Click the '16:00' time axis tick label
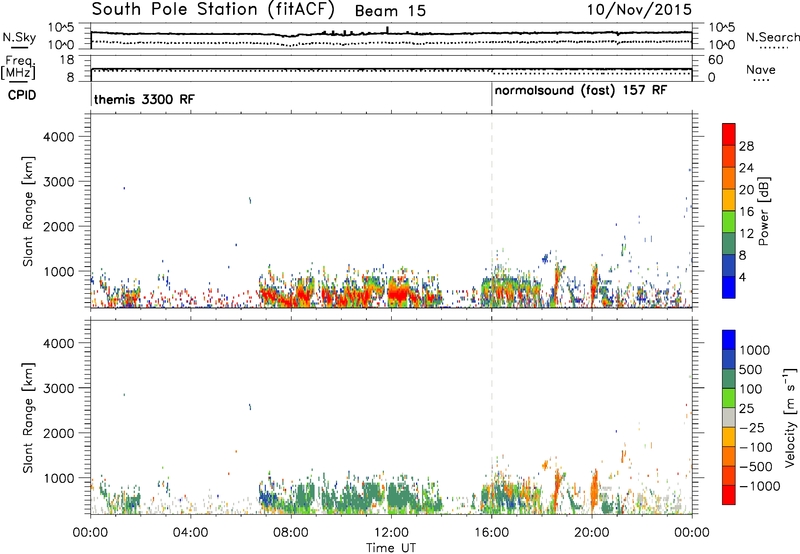This screenshot has height=554, width=800. coord(491,533)
